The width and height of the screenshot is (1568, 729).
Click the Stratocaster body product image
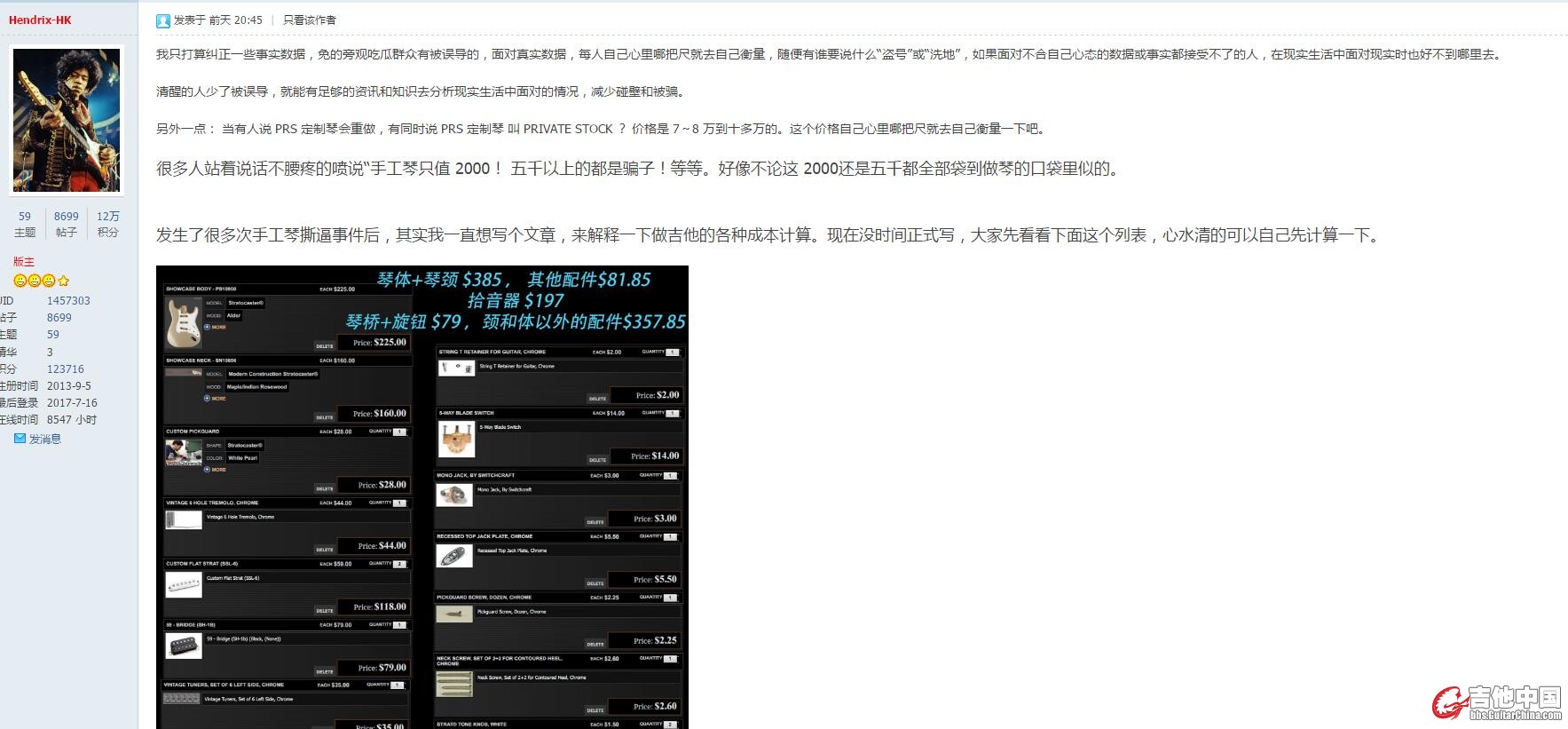point(184,322)
